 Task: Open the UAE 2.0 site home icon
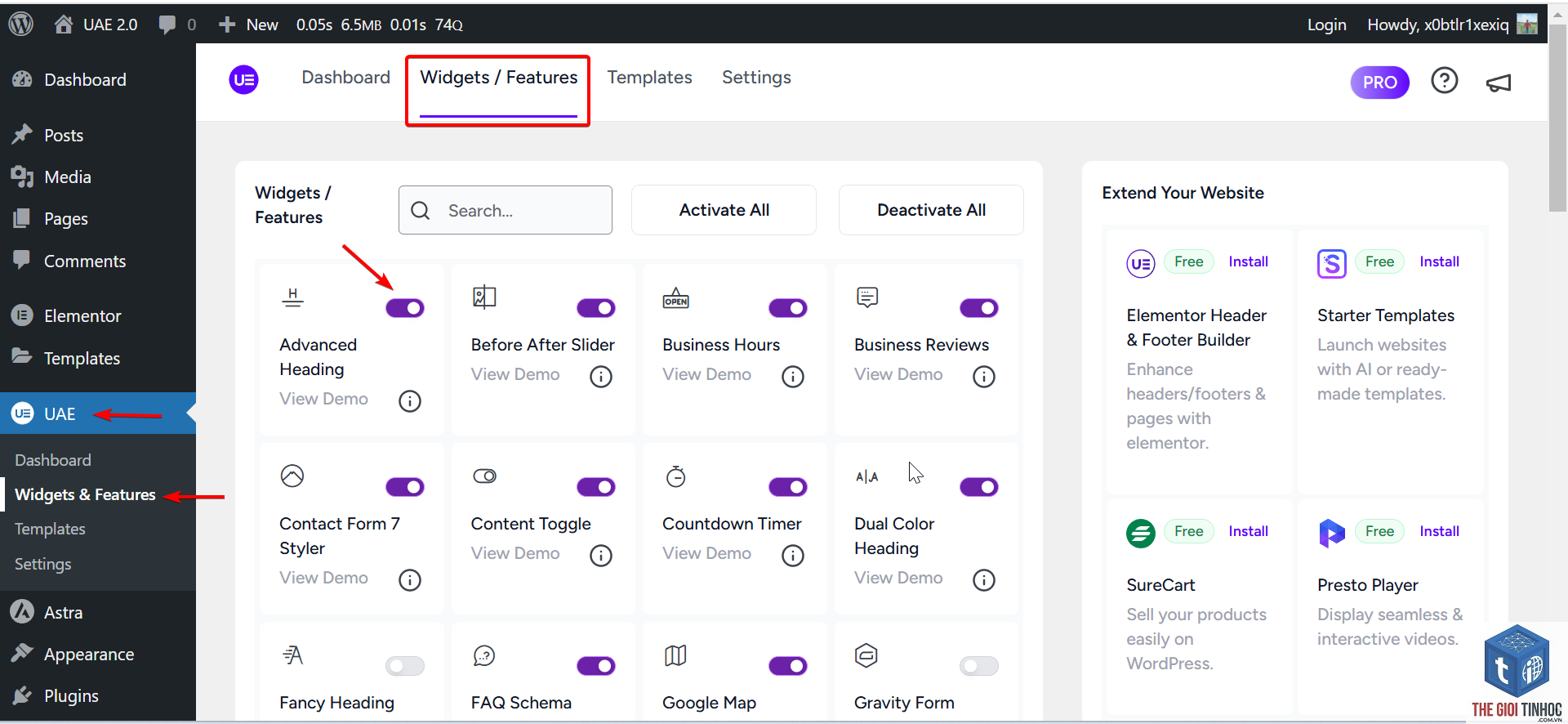click(x=64, y=25)
